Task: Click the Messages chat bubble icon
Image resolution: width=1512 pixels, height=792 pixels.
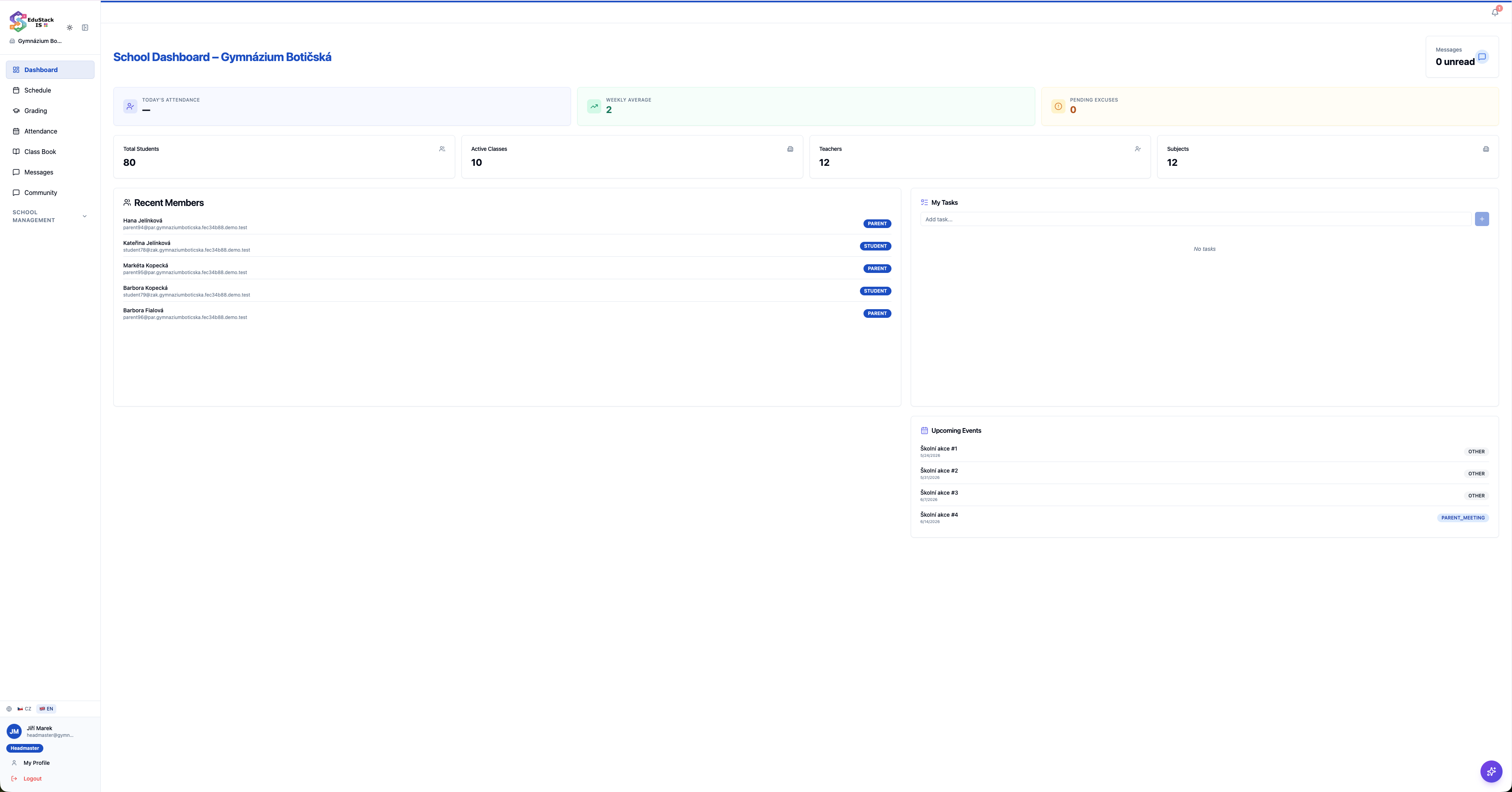Action: 1482,57
